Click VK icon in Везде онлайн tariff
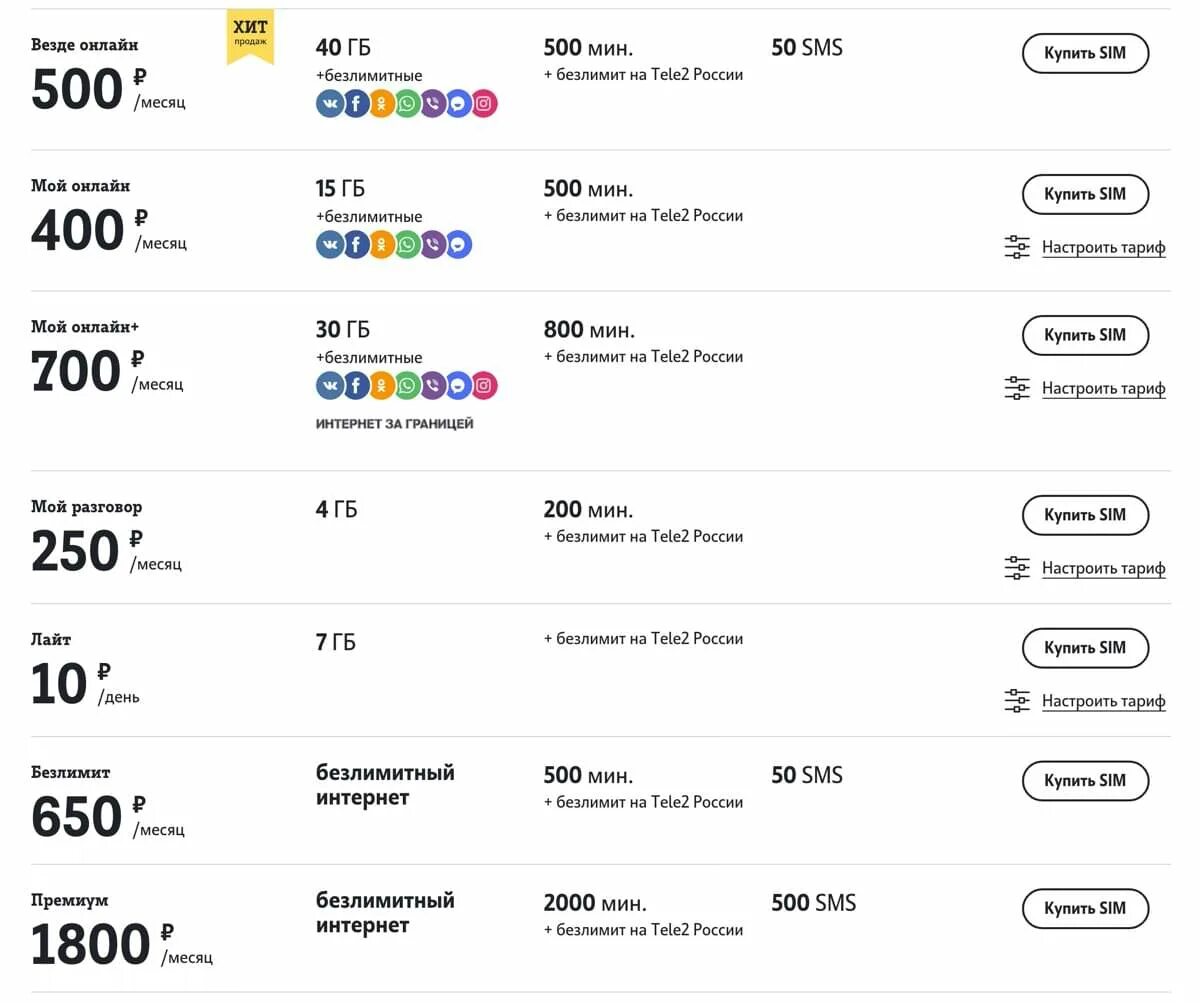Image resolution: width=1200 pixels, height=1003 pixels. [330, 104]
